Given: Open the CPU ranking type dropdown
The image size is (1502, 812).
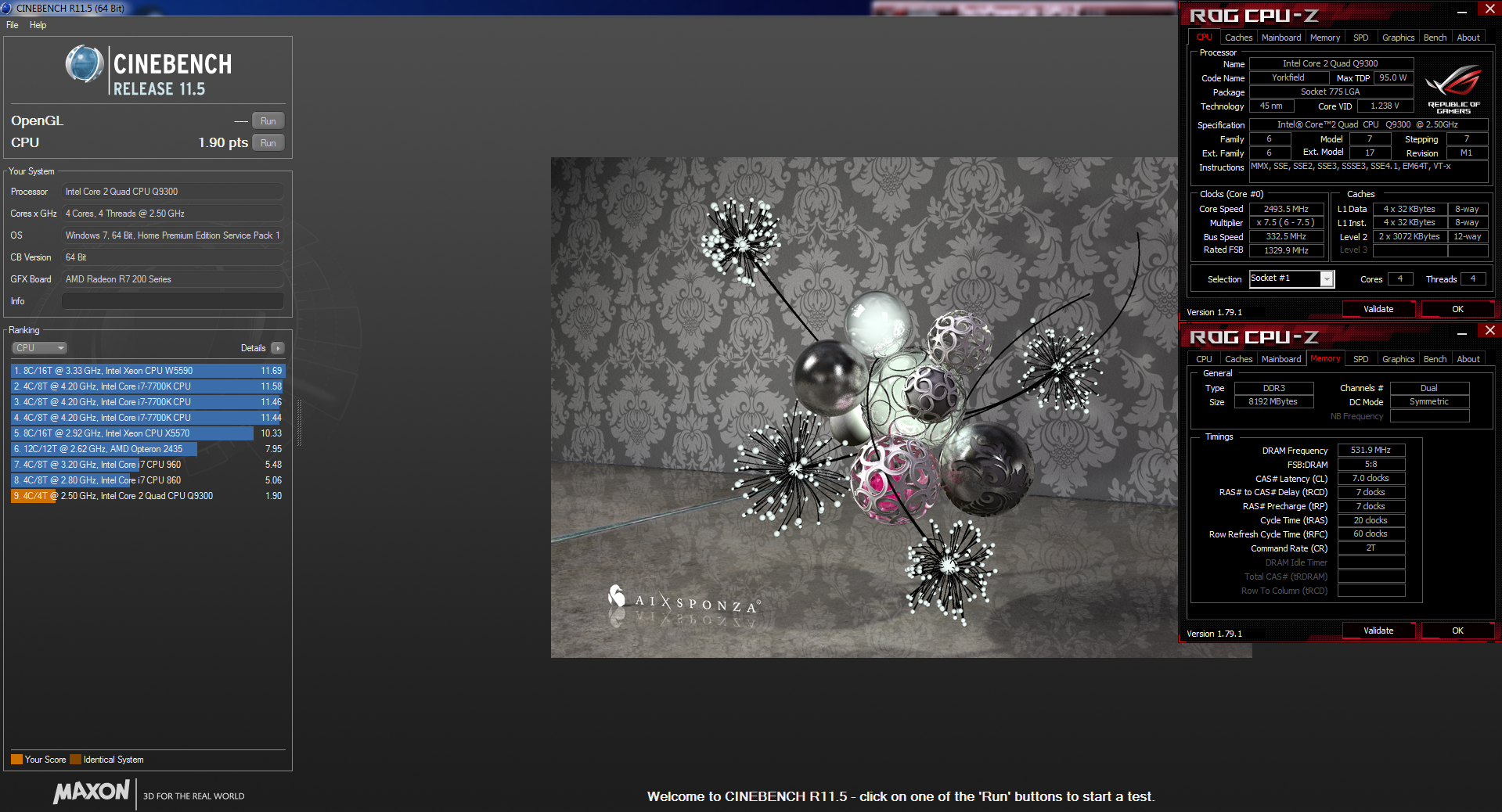Looking at the screenshot, I should [x=39, y=348].
